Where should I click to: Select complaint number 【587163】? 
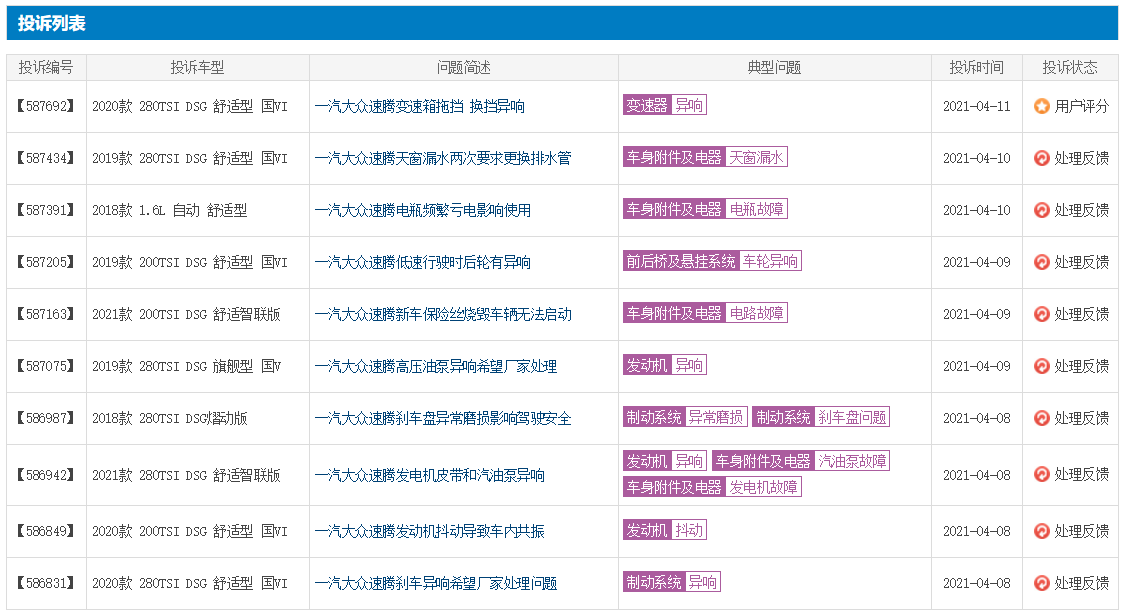click(46, 314)
